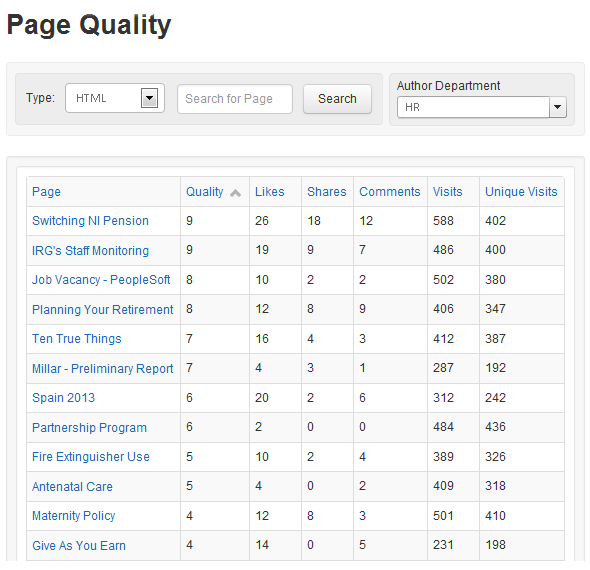590x570 pixels.
Task: Sort table by Shares column header
Action: pyautogui.click(x=327, y=192)
